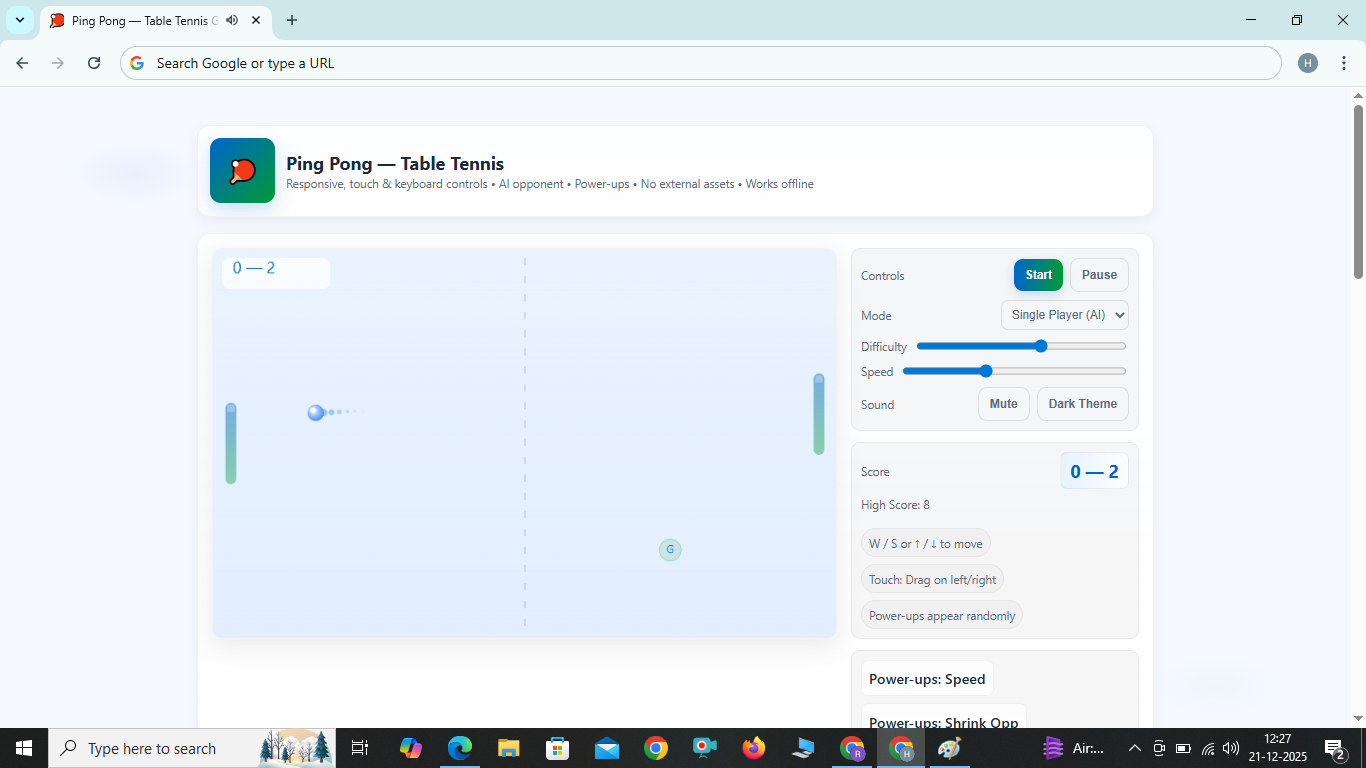Screen dimensions: 1366x768
Task: Open Microsoft Edge from the taskbar
Action: pos(460,748)
